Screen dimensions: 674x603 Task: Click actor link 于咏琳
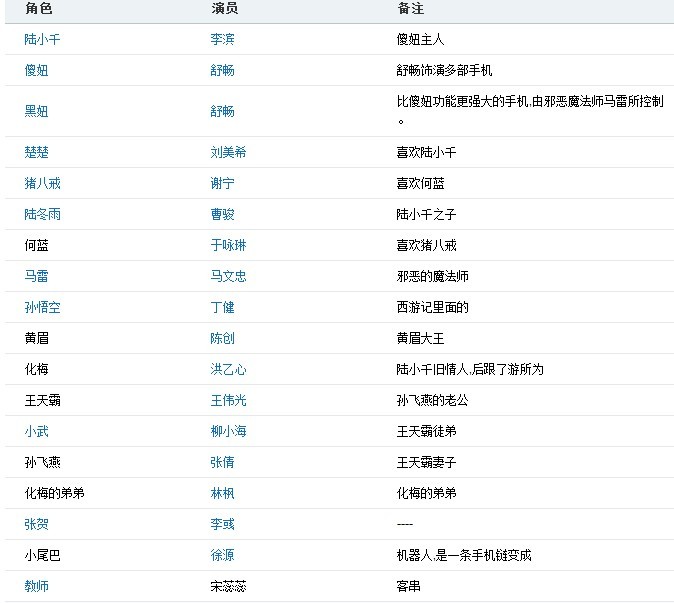tap(228, 245)
